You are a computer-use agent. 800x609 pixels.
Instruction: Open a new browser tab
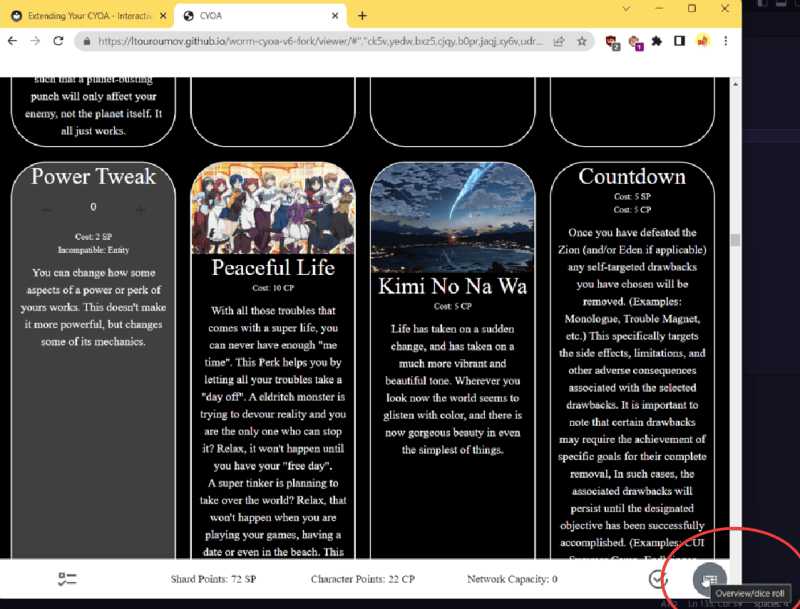(362, 16)
